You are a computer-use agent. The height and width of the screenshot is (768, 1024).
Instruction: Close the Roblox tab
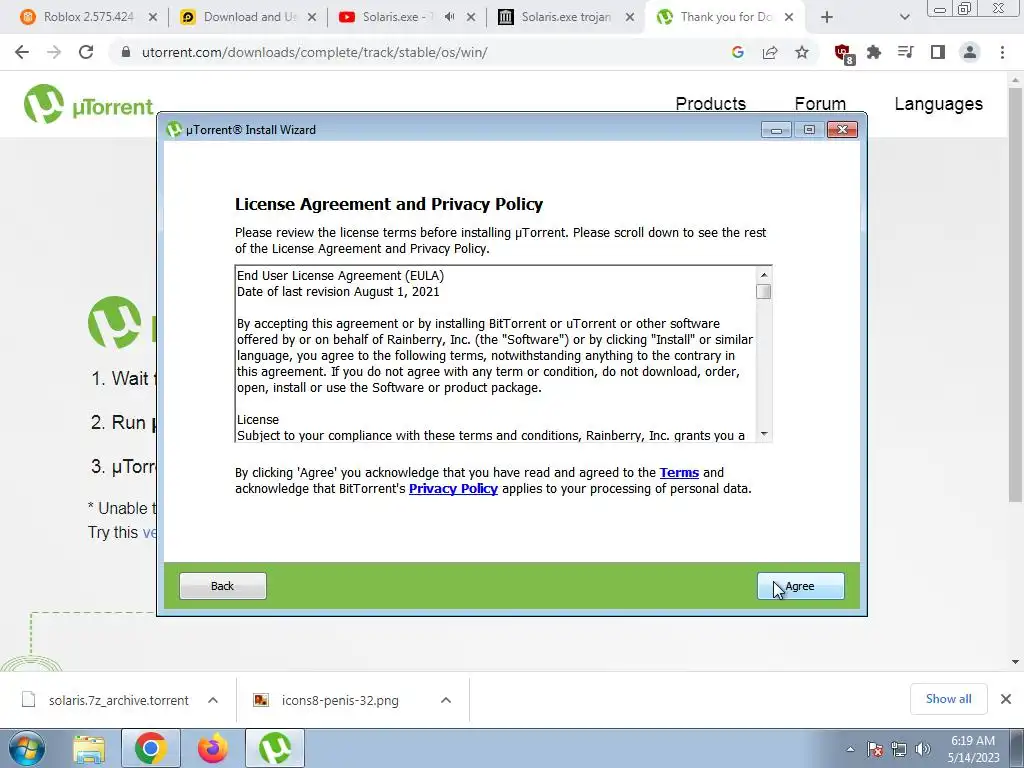point(153,17)
